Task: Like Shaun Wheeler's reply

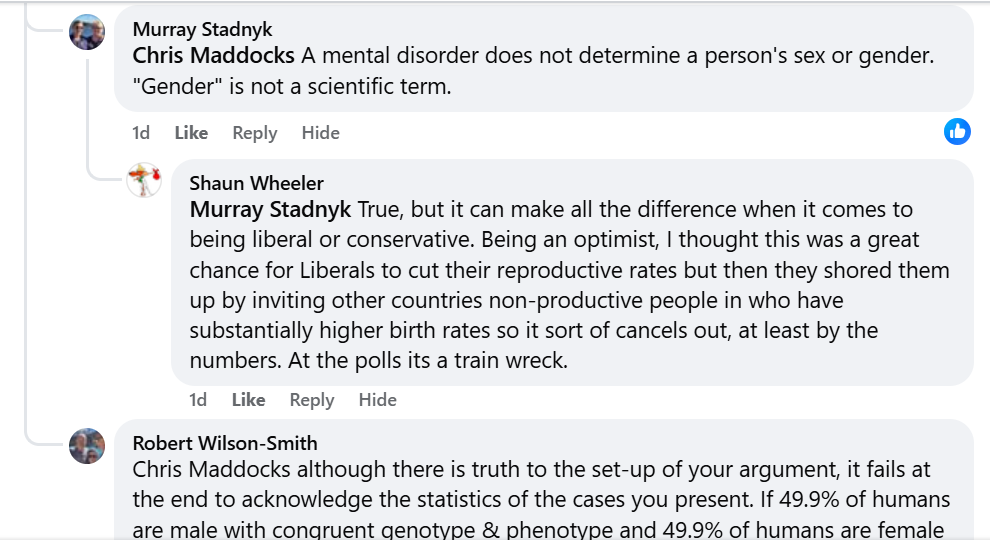Action: [x=248, y=400]
